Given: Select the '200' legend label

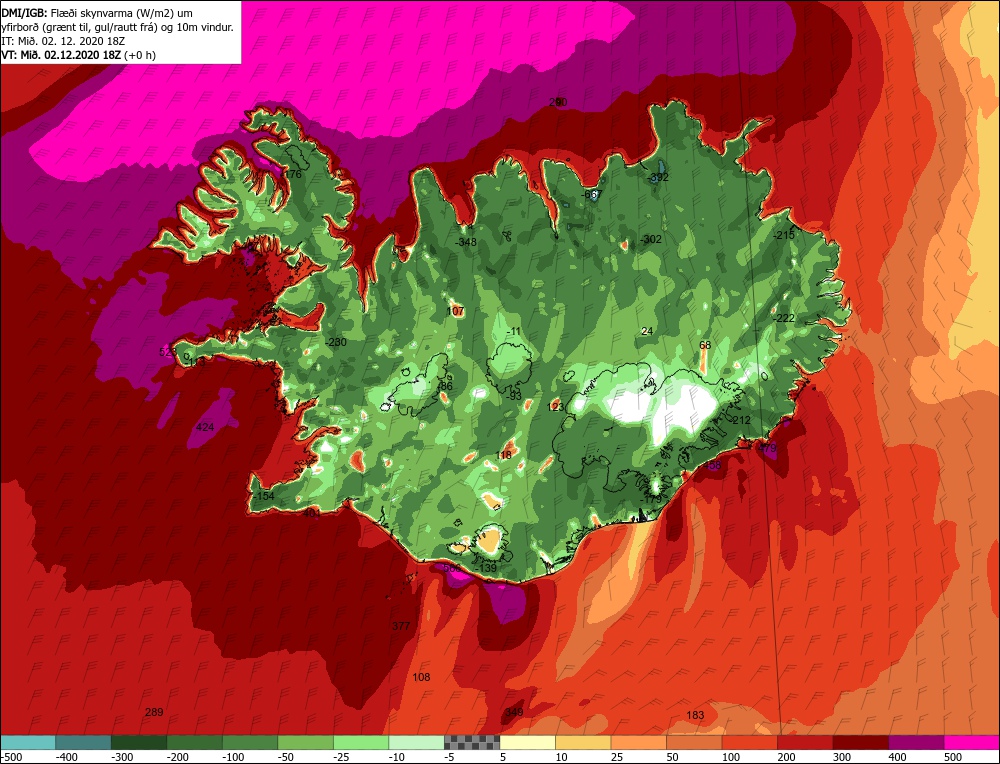Looking at the screenshot, I should tap(786, 757).
